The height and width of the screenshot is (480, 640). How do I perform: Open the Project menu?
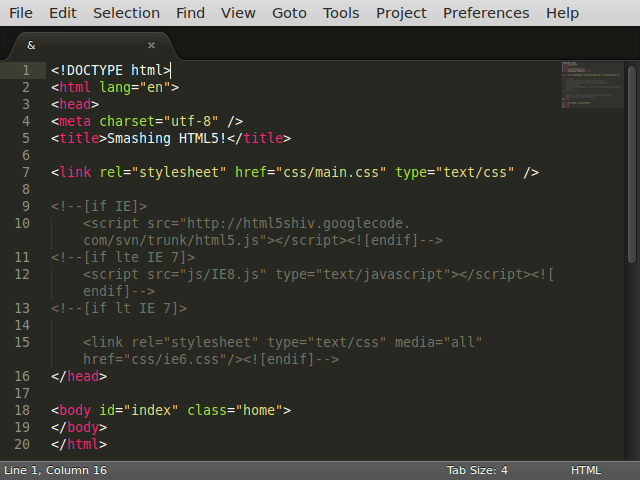coord(401,13)
